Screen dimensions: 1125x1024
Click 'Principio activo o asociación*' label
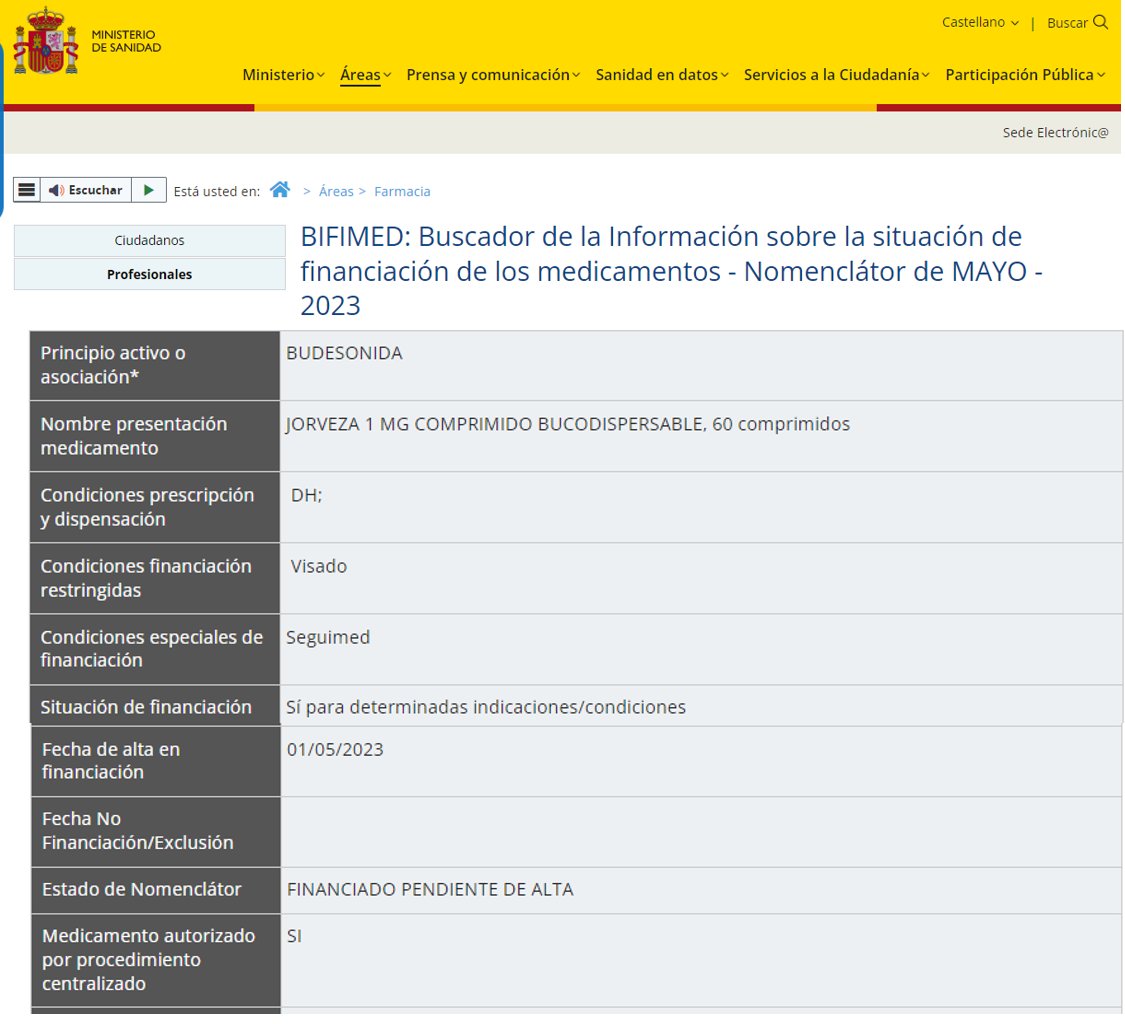[113, 365]
